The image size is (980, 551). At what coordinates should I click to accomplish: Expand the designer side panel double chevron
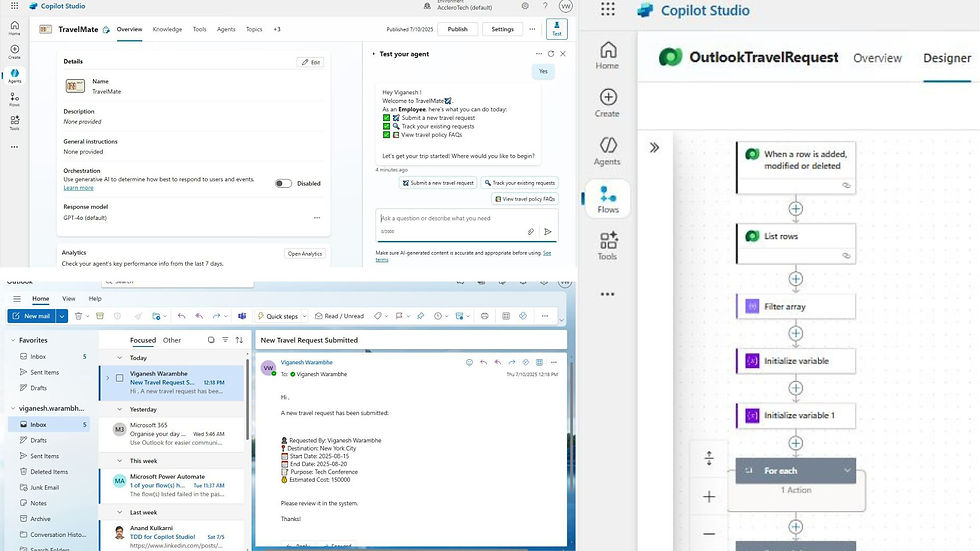(x=654, y=148)
